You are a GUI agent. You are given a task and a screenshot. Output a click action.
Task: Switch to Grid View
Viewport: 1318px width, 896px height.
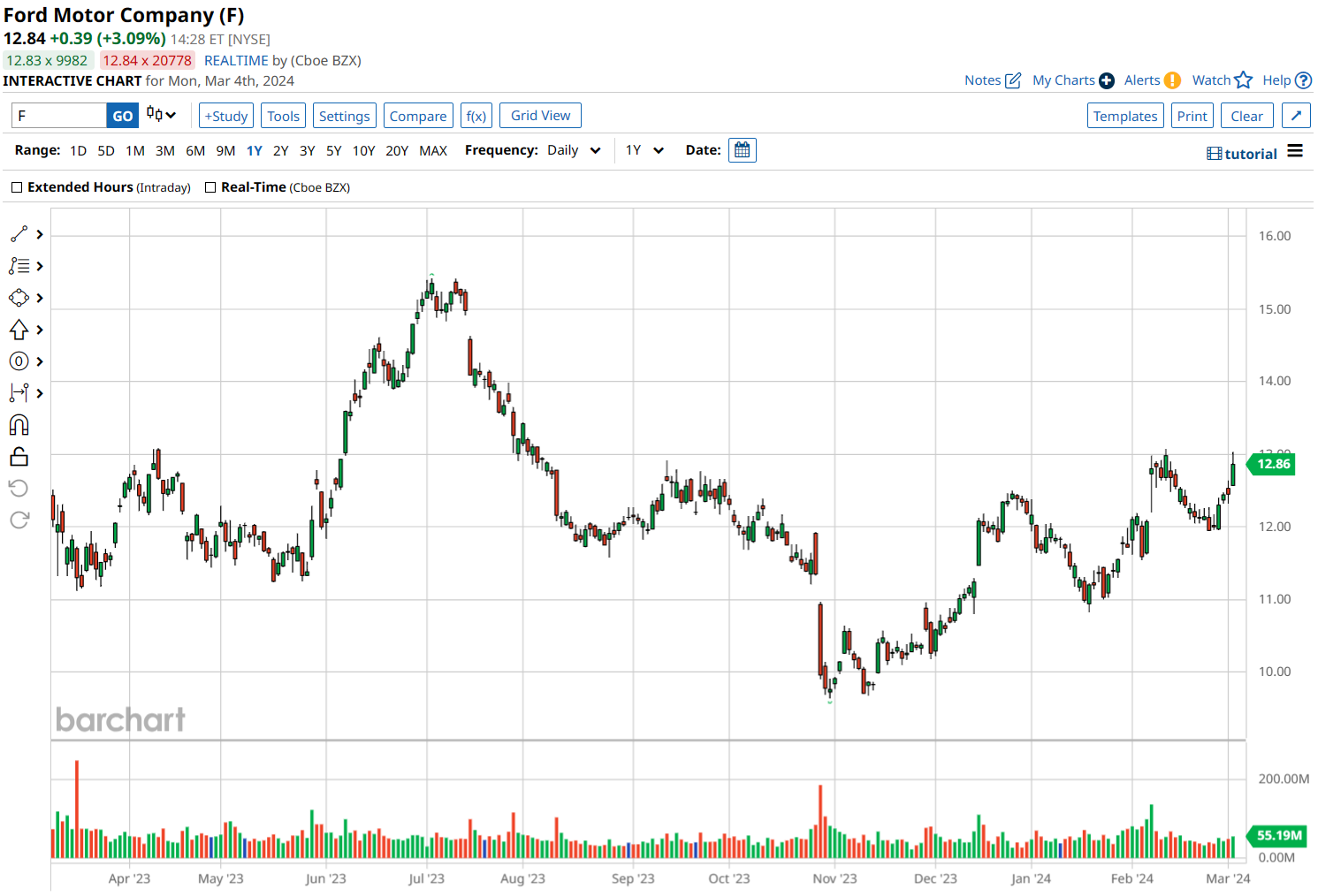point(541,115)
